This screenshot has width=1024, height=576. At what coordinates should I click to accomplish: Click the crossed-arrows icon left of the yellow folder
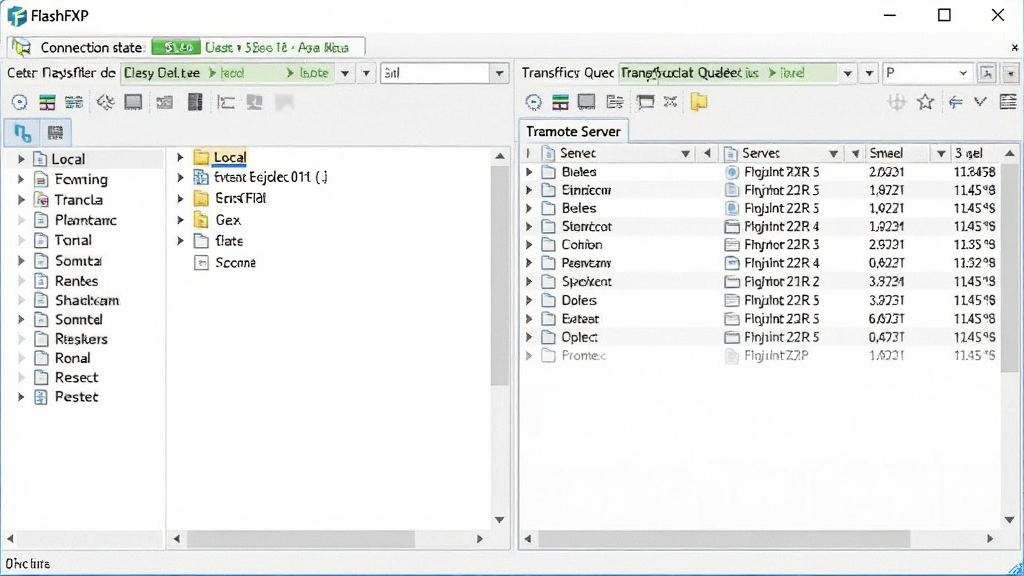click(671, 102)
